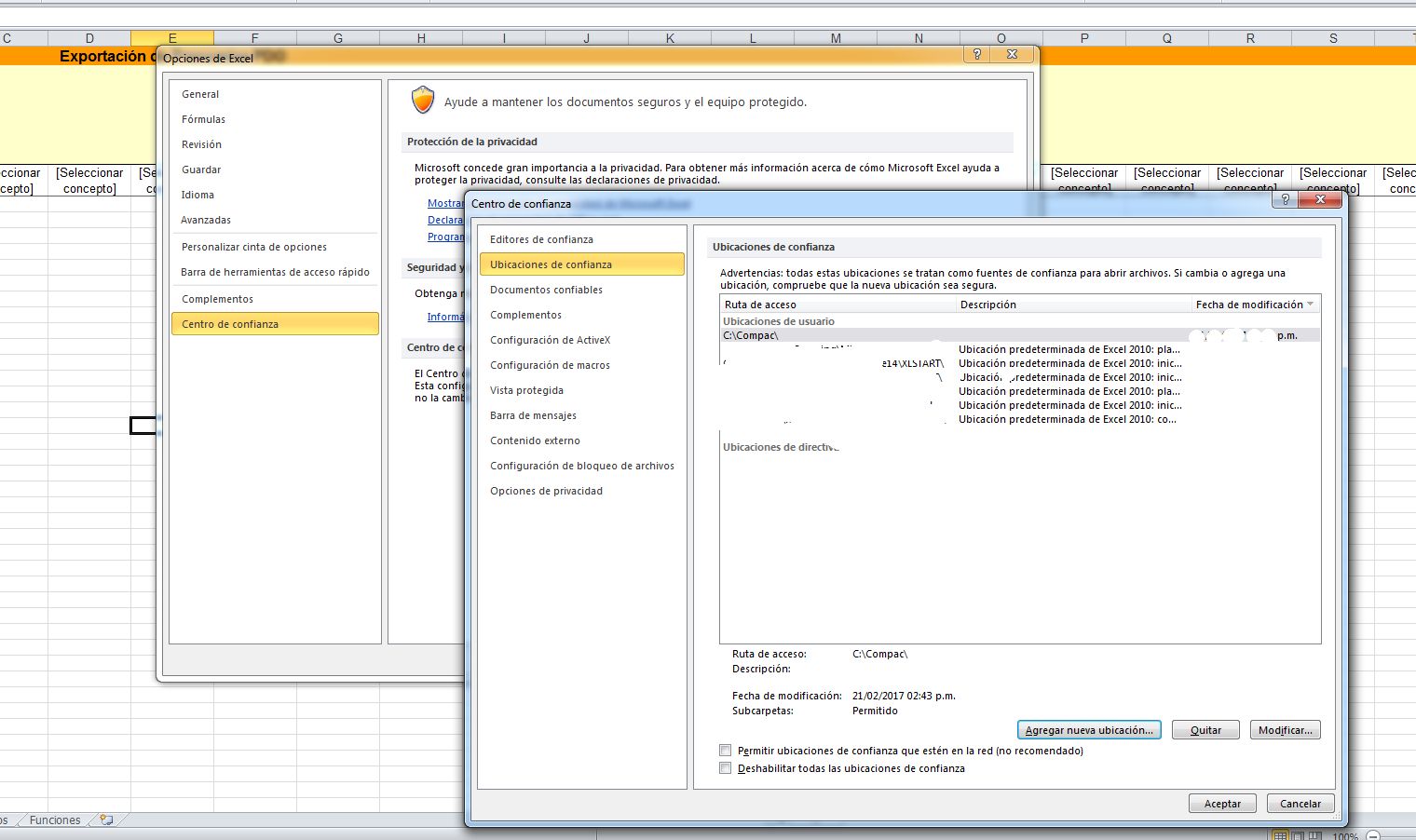Select Opciones de privacidad
Viewport: 1416px width, 840px height.
(582, 491)
